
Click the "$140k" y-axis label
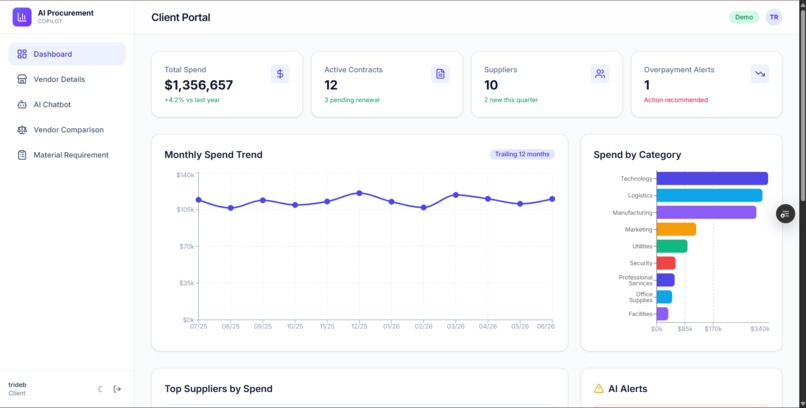click(185, 175)
